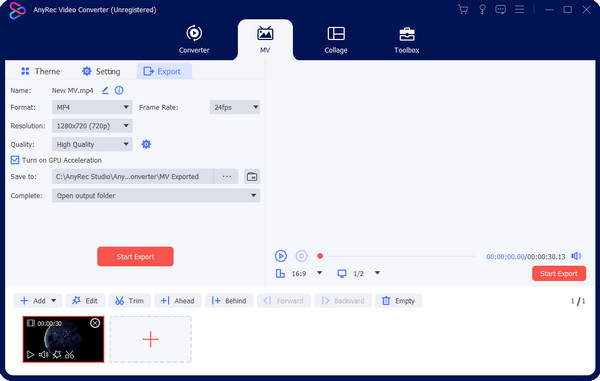
Task: Click the three-dots browse button
Action: (x=227, y=176)
